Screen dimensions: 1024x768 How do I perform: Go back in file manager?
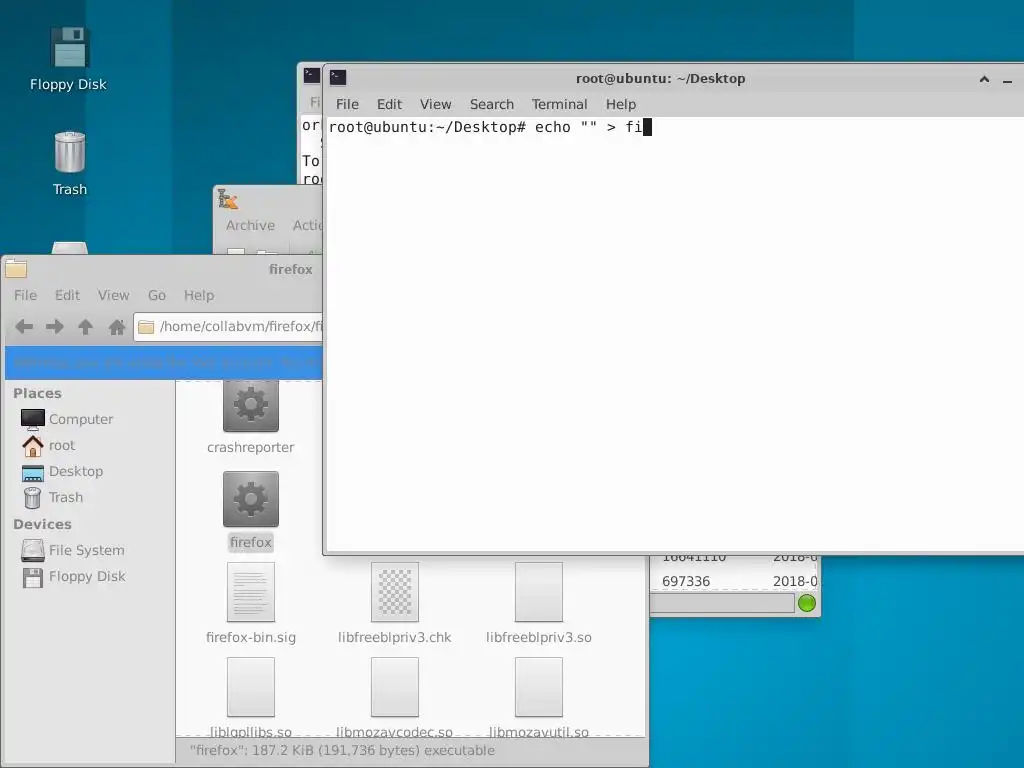[x=24, y=327]
